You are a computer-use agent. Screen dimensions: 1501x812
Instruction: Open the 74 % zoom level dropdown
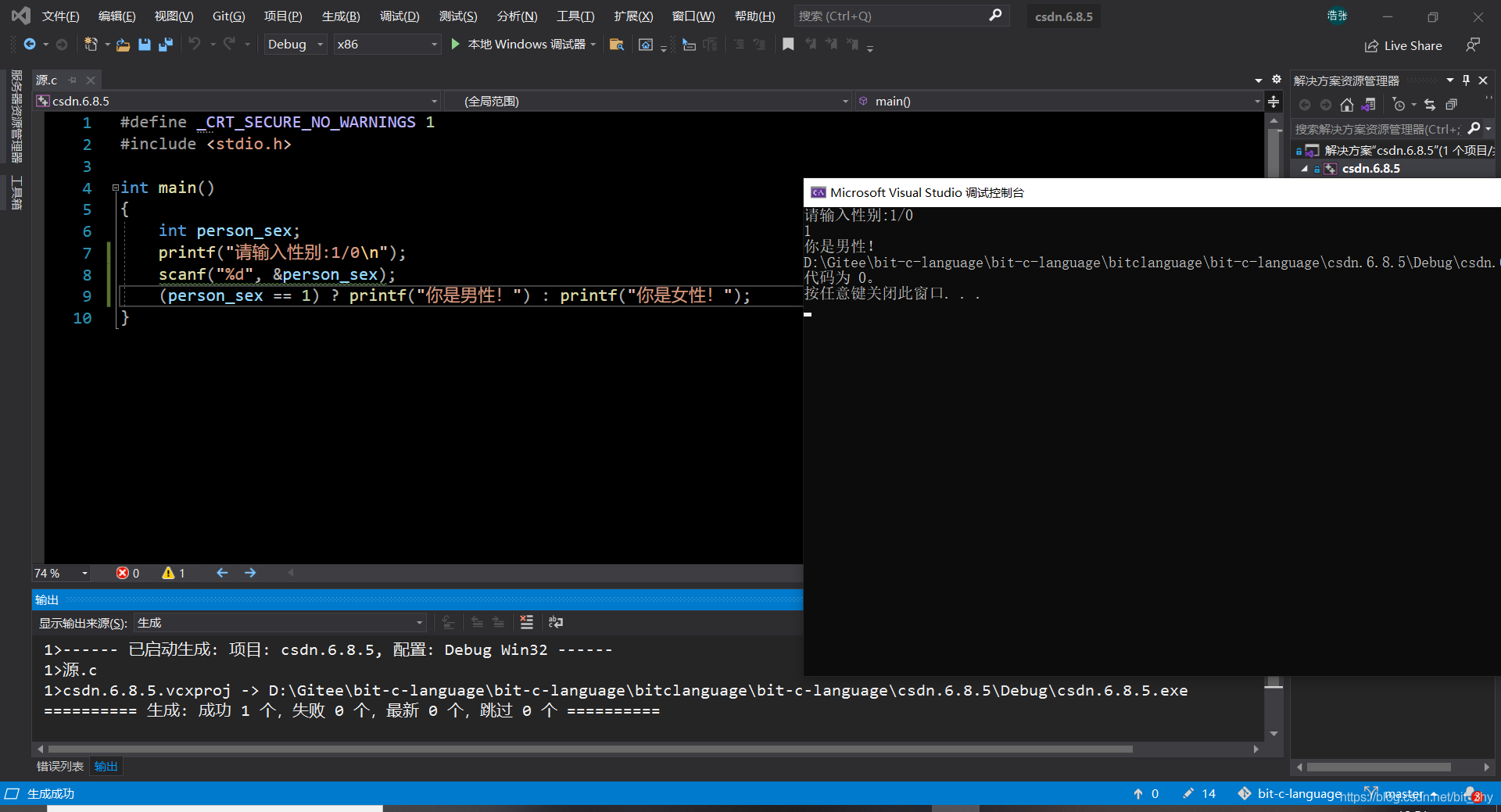pyautogui.click(x=61, y=573)
